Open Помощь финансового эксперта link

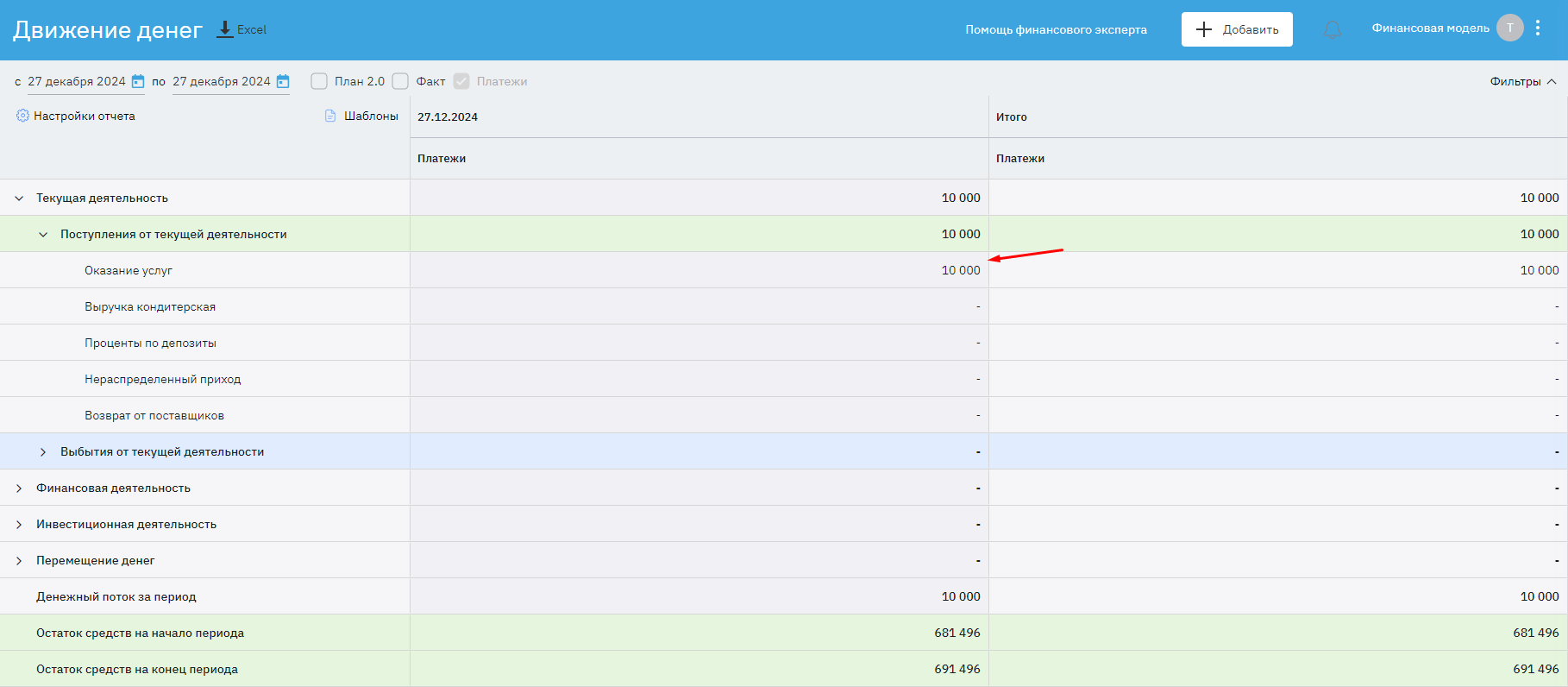[x=1056, y=29]
